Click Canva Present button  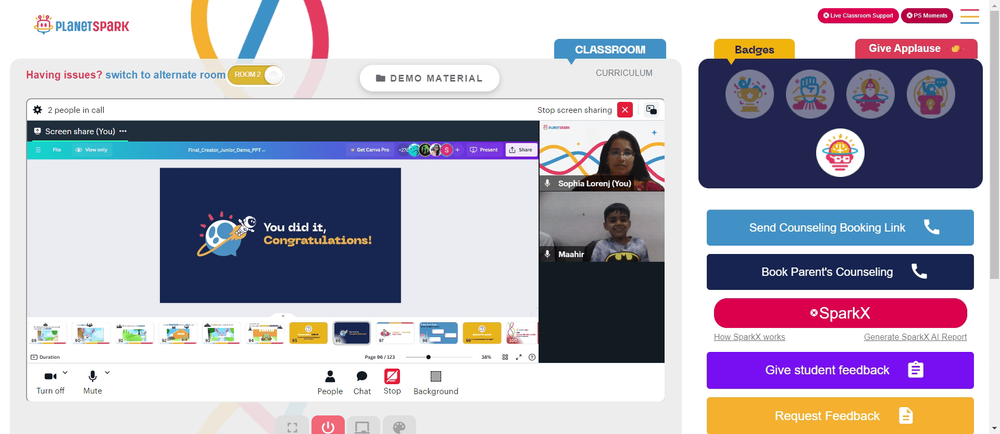tap(483, 150)
